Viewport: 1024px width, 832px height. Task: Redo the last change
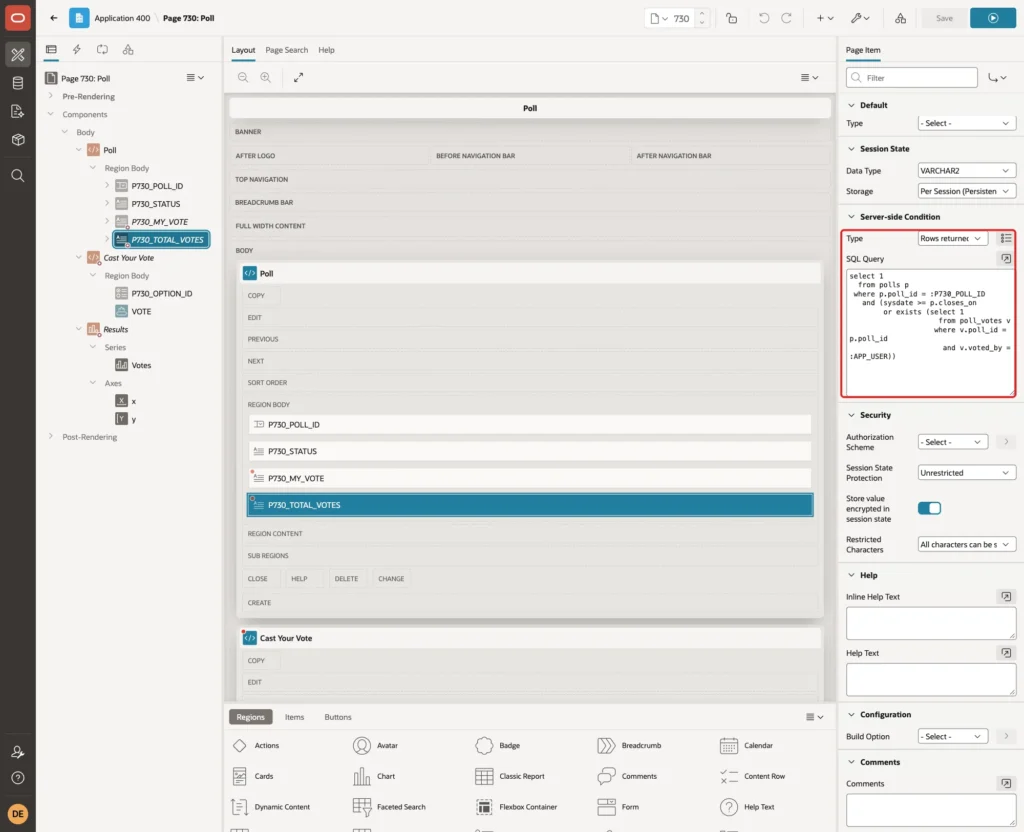click(786, 18)
